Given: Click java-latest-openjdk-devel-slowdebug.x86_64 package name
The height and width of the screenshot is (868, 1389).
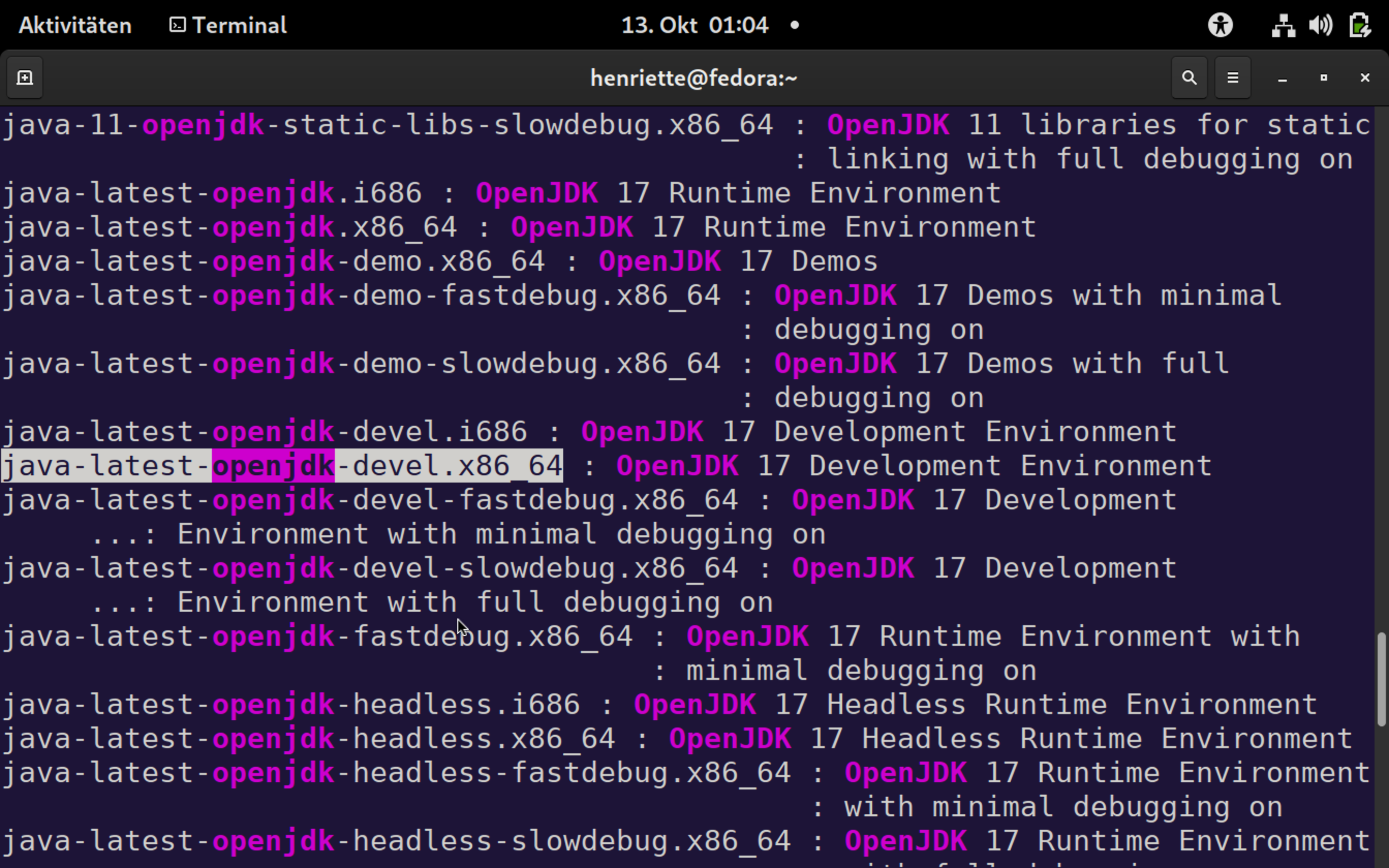Looking at the screenshot, I should [370, 568].
